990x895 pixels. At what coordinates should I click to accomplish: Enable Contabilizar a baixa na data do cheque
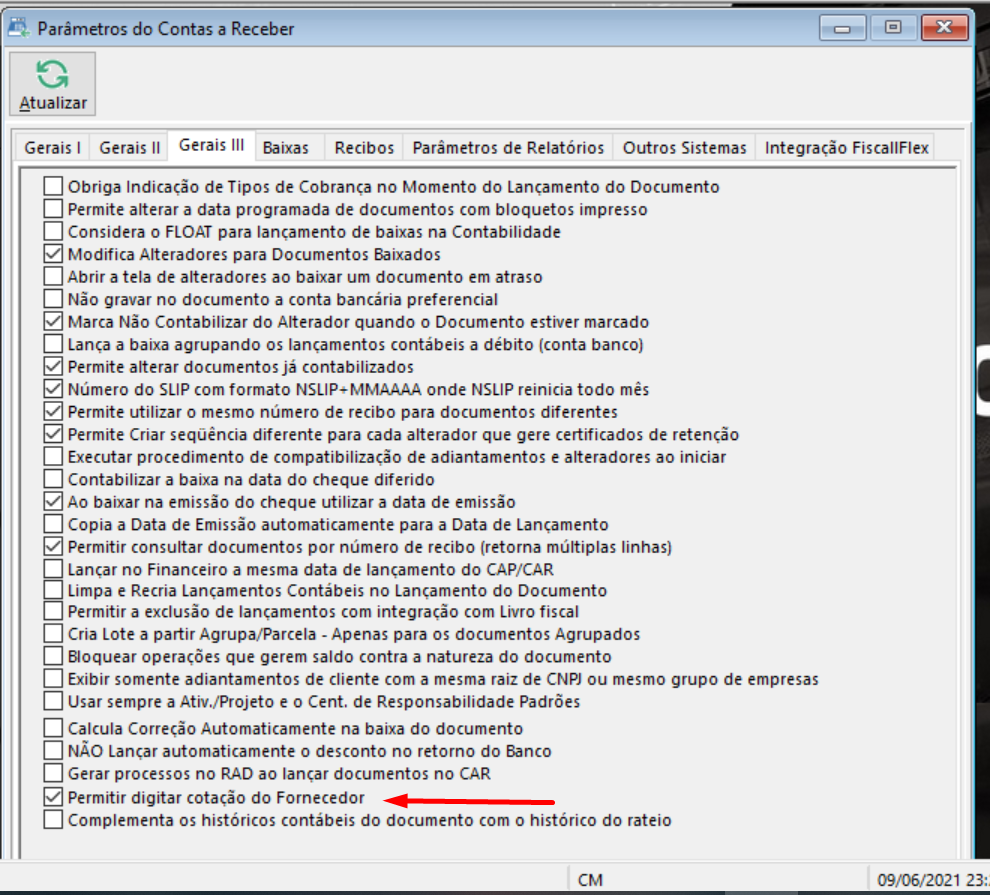[53, 480]
